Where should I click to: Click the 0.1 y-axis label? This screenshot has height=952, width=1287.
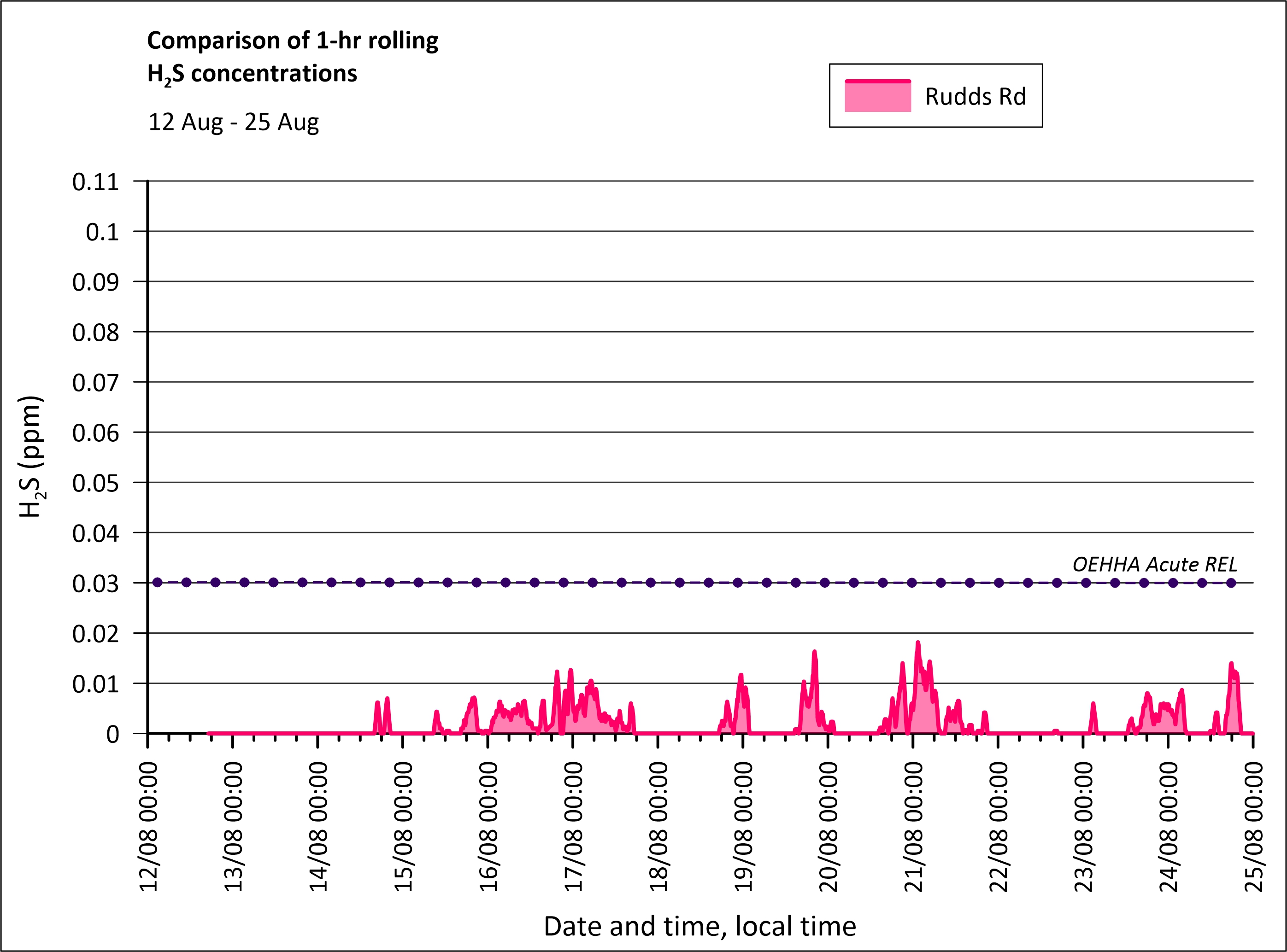click(102, 232)
